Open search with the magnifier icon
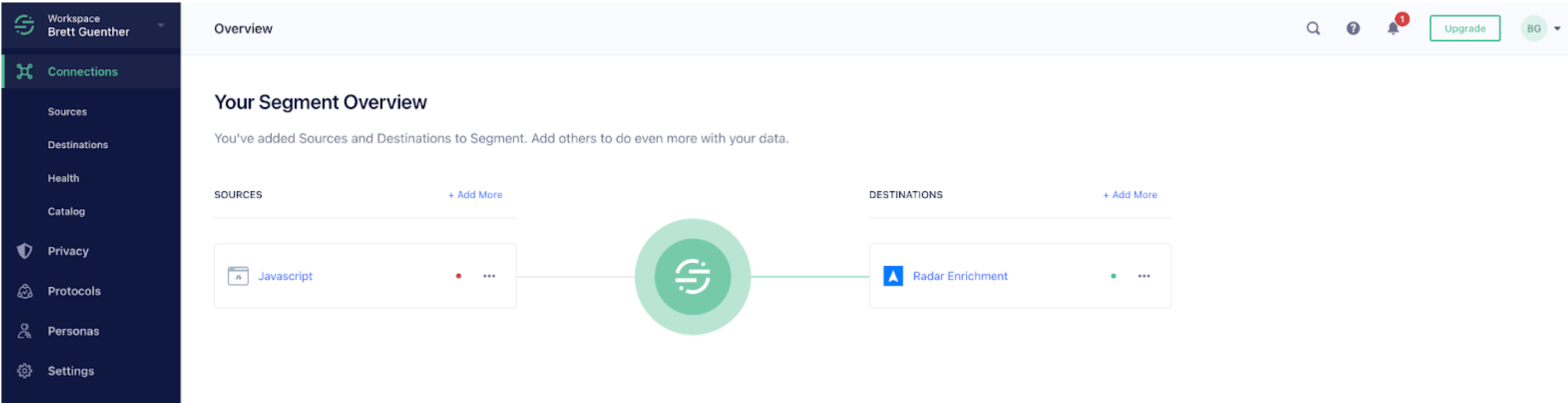Viewport: 1568px width, 403px height. 1313,28
